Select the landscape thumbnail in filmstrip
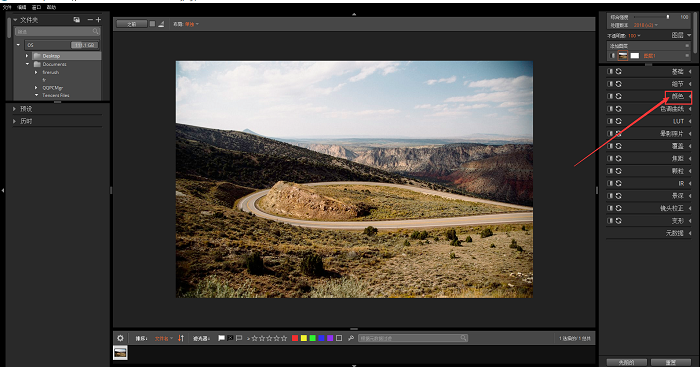Image resolution: width=700 pixels, height=367 pixels. click(x=120, y=353)
